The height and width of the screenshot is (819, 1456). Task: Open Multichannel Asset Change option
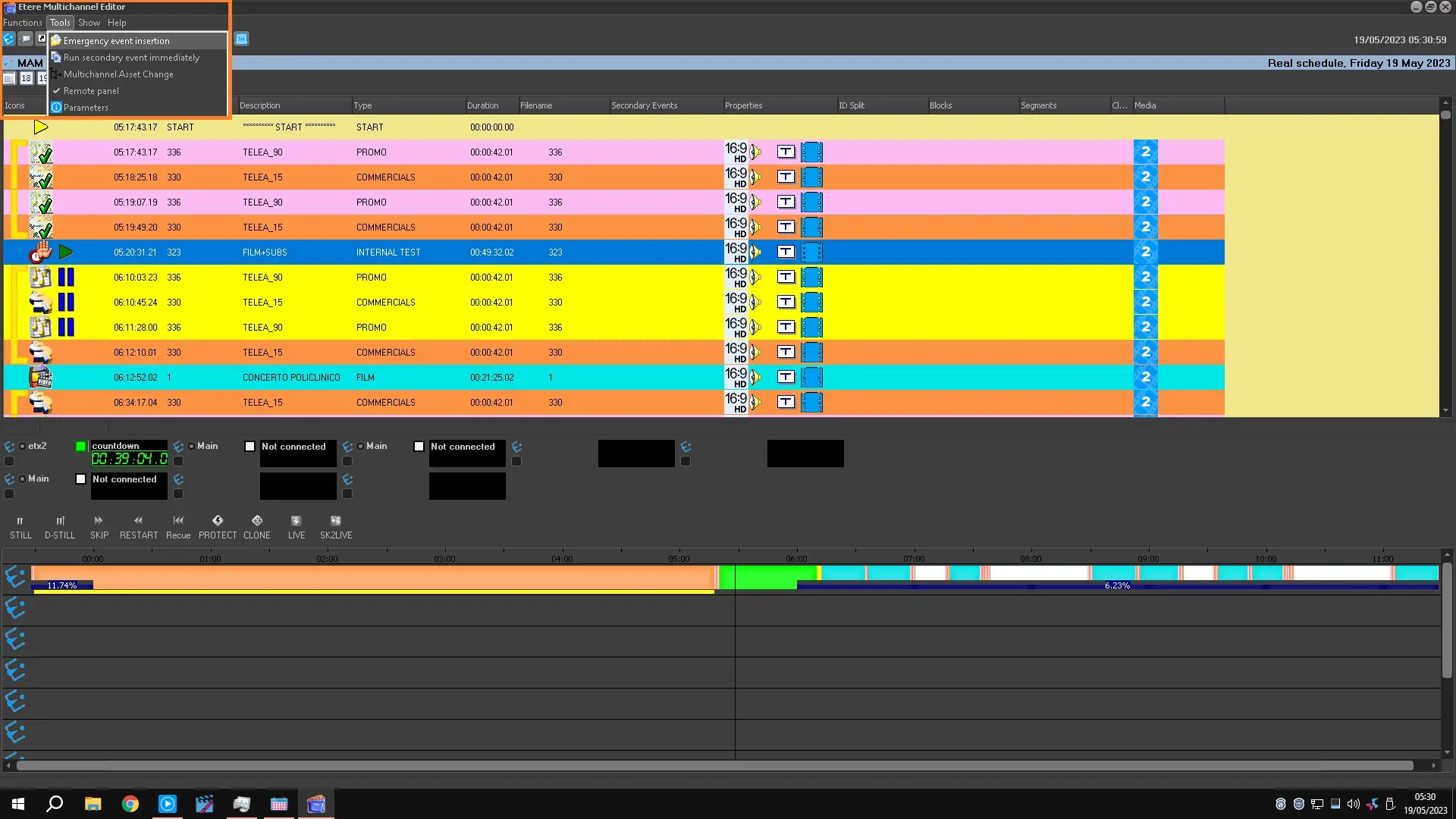click(118, 74)
